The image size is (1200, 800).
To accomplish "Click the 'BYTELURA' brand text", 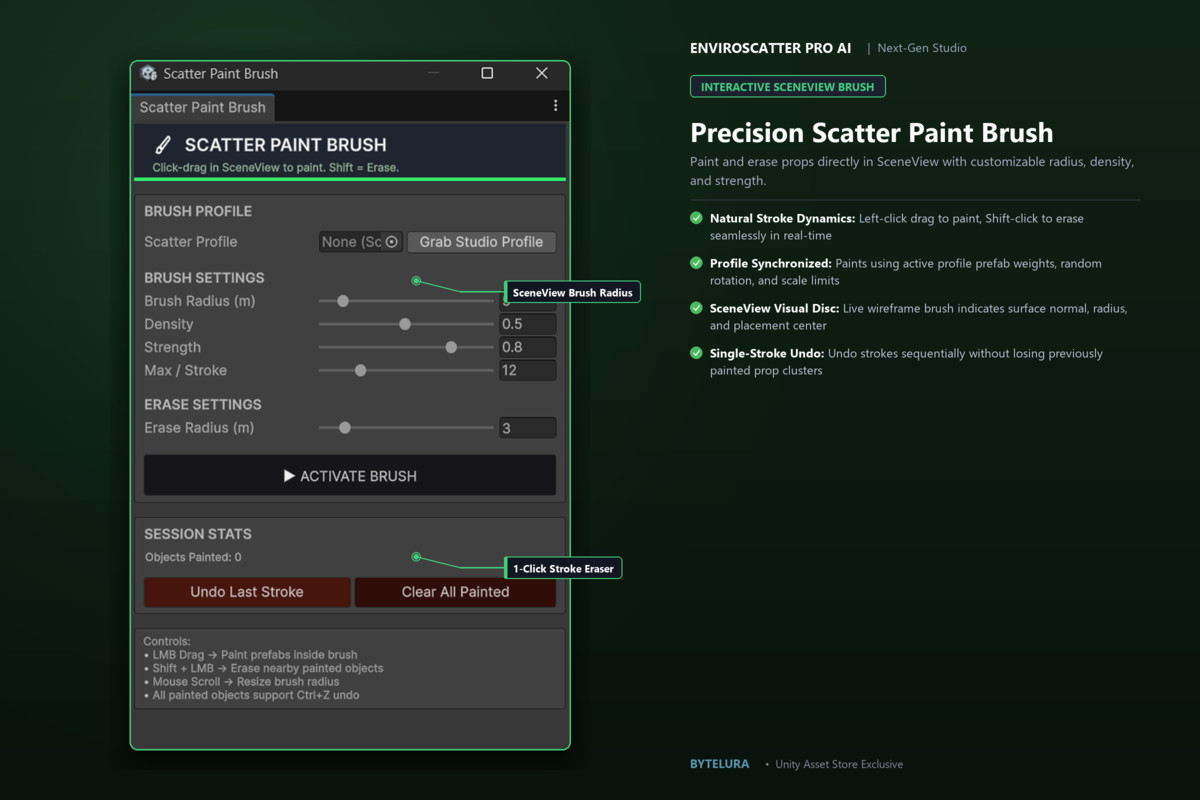I will click(x=719, y=764).
